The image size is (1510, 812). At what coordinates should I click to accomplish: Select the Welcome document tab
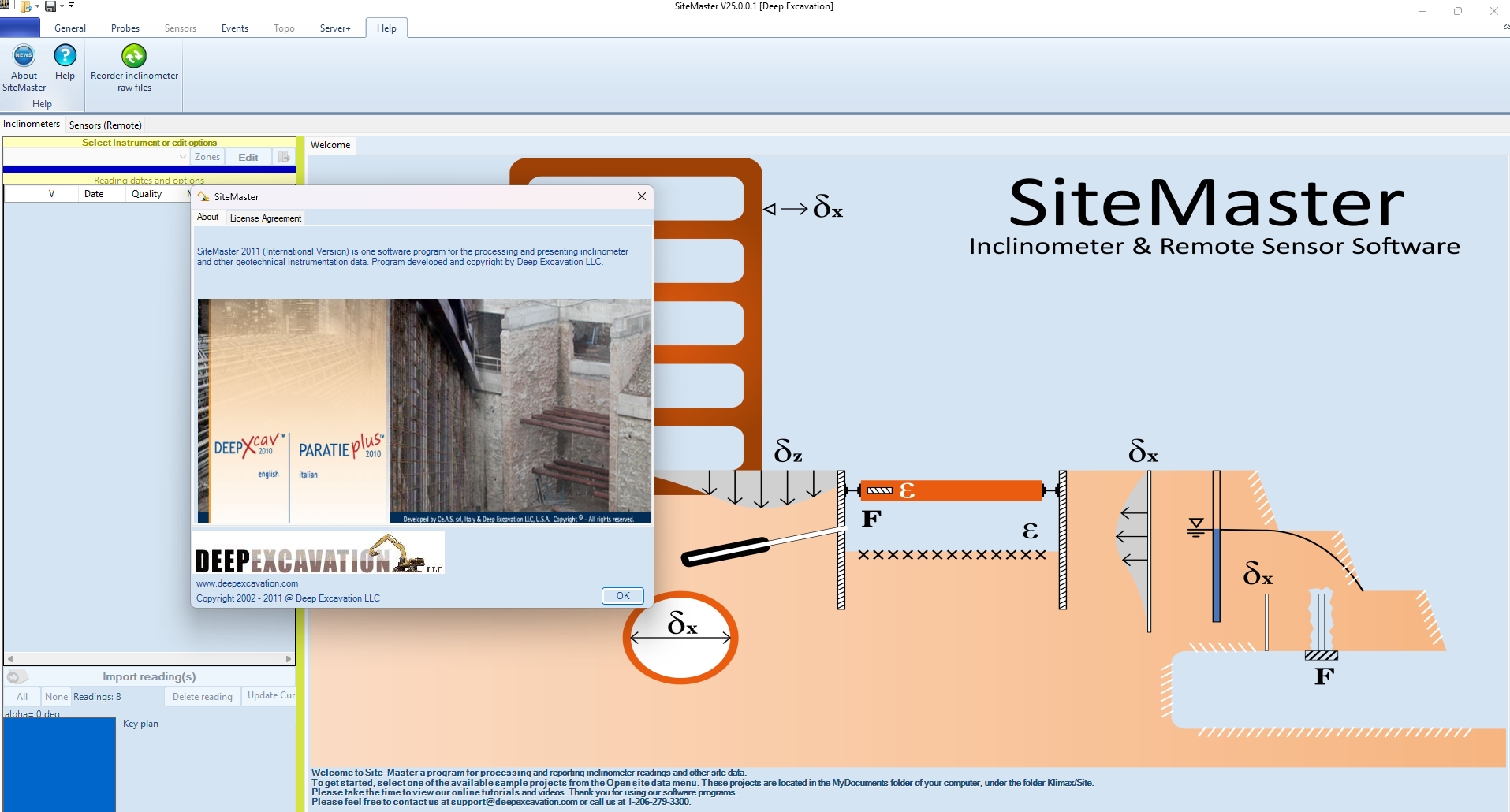coord(330,145)
